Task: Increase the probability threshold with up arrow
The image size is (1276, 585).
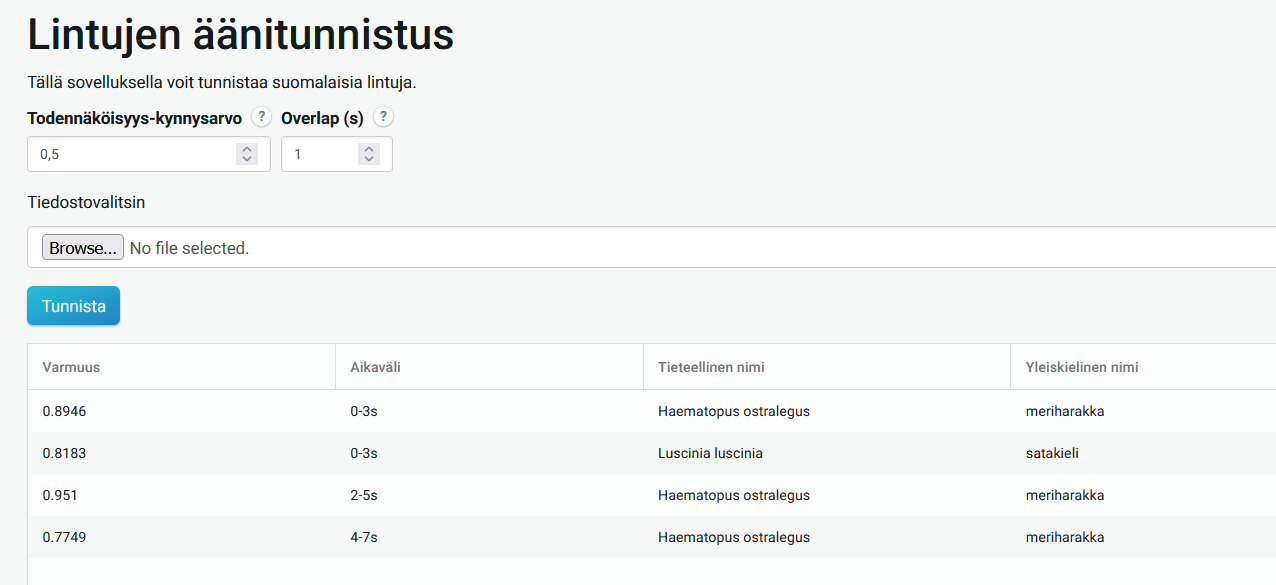Action: tap(247, 149)
